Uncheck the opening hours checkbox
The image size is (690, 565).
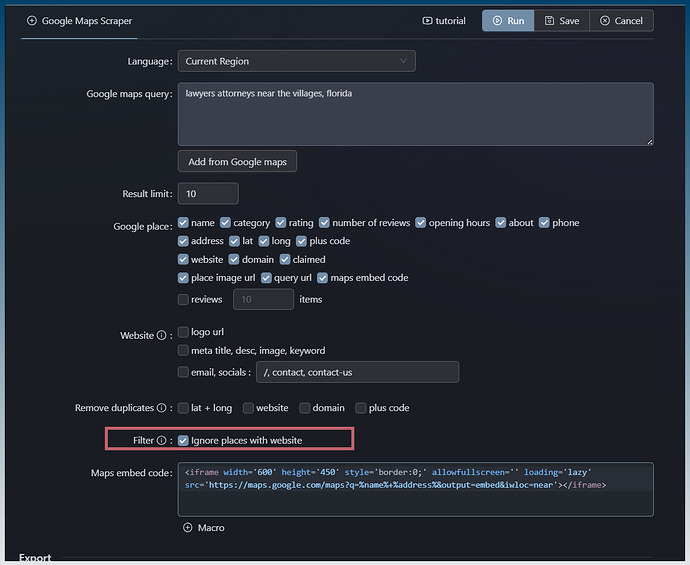point(421,223)
